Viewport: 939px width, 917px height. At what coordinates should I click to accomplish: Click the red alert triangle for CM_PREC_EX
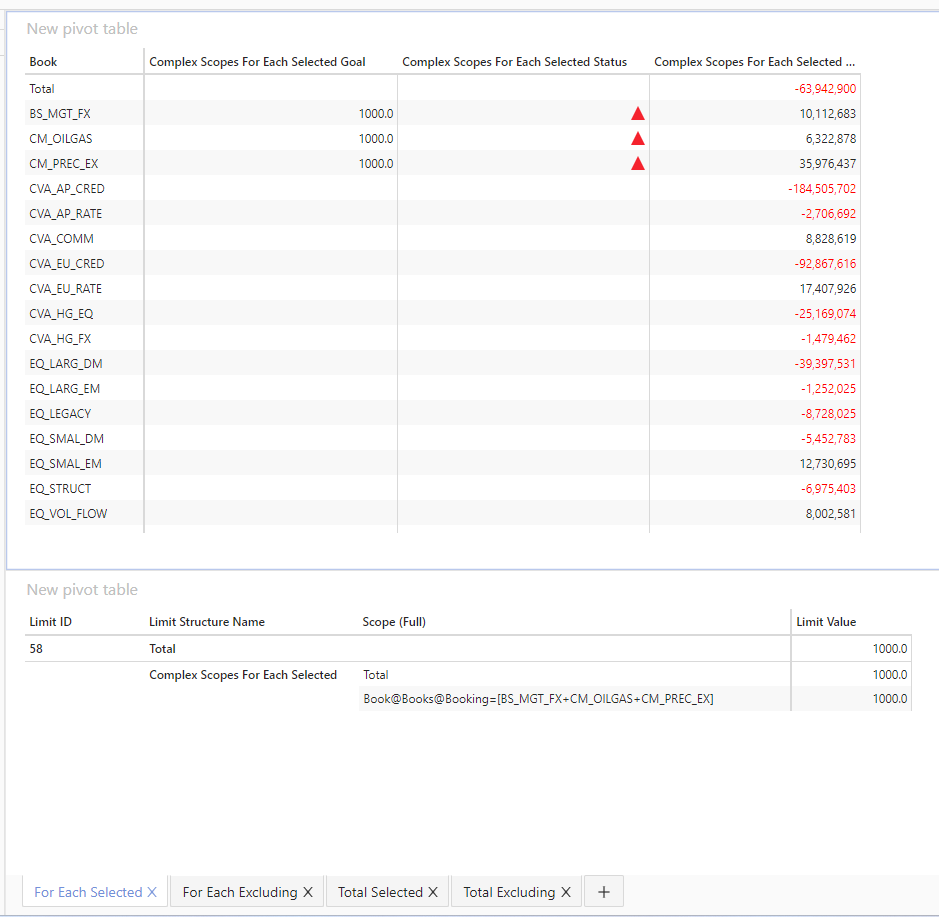point(637,164)
